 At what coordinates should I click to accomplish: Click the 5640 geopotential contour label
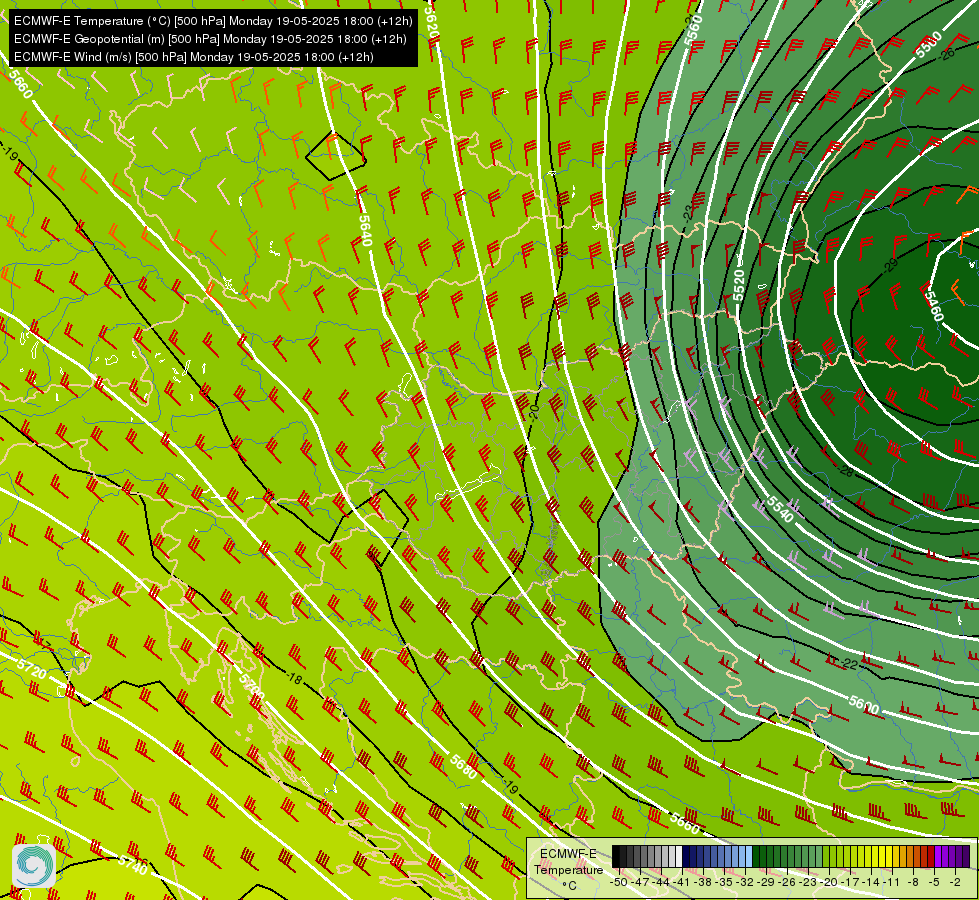point(366,230)
